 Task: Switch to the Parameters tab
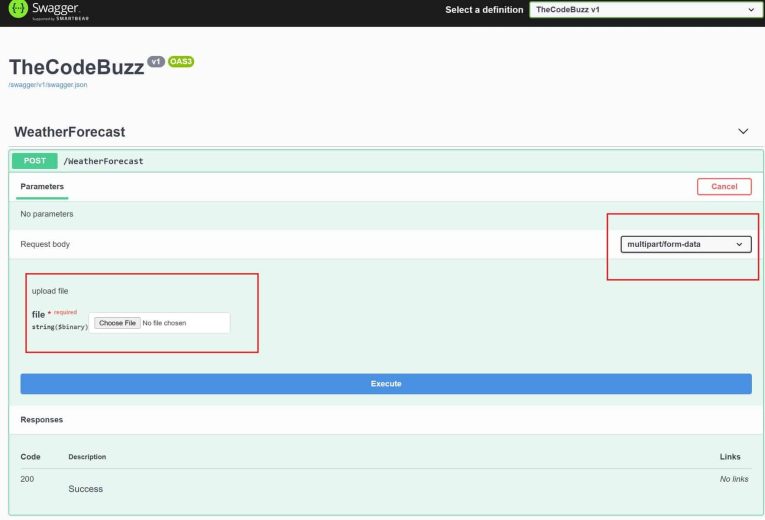42,187
